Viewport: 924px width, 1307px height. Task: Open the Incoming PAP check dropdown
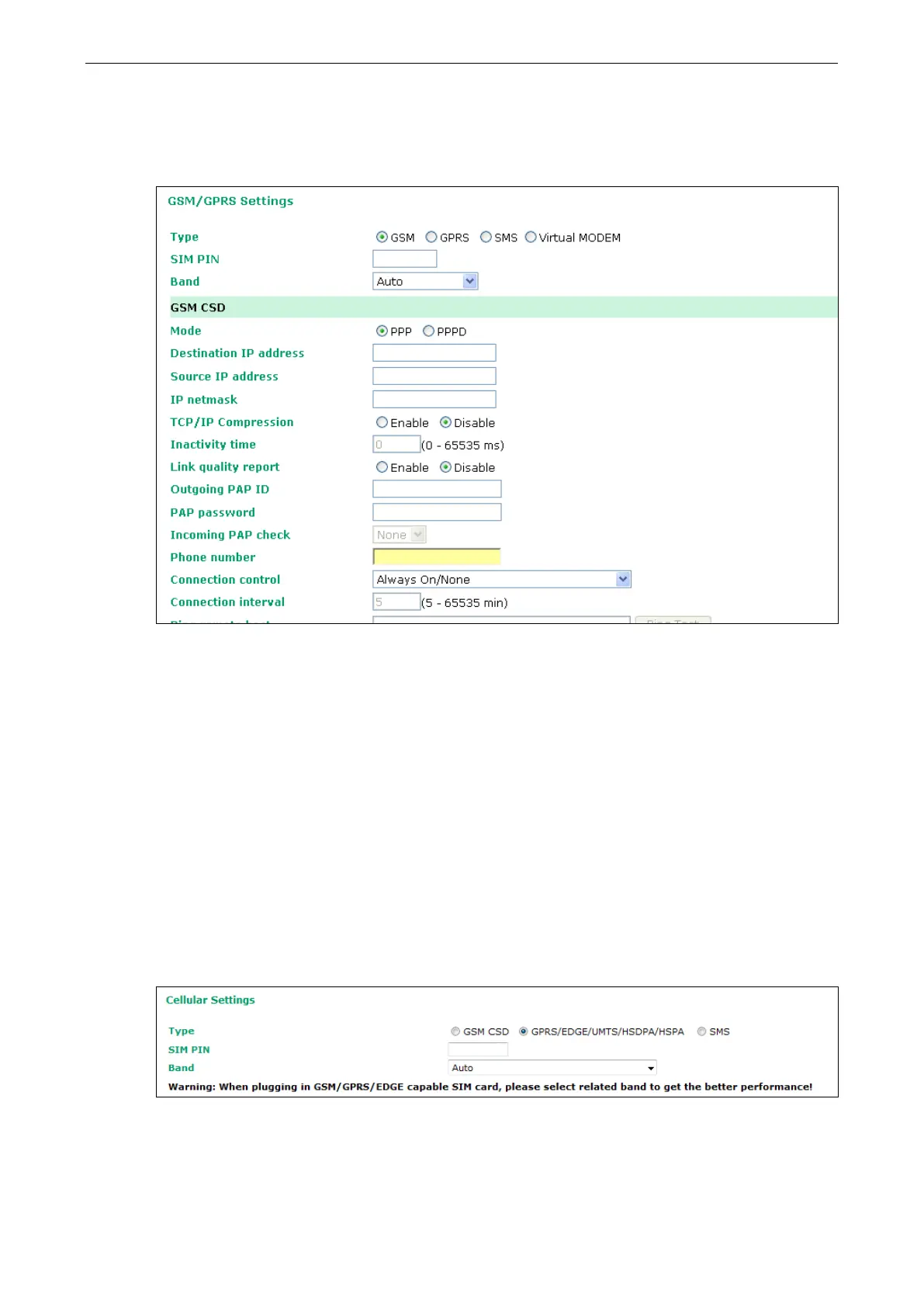[400, 535]
